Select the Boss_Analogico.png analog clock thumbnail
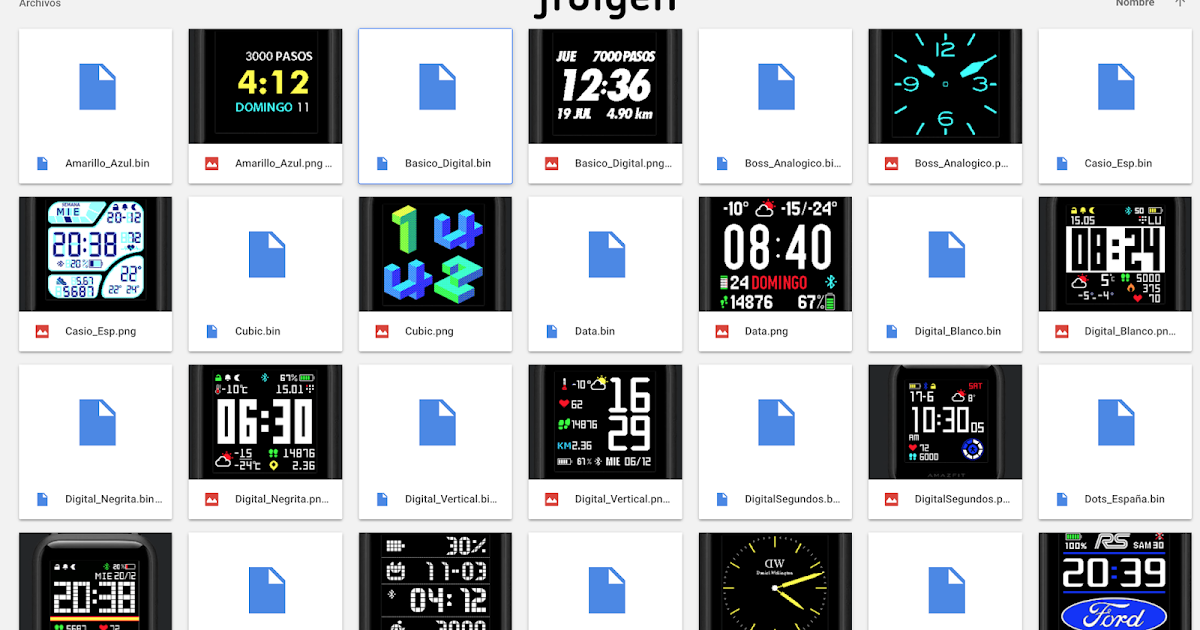Screen dimensions: 1200x630 [x=945, y=86]
